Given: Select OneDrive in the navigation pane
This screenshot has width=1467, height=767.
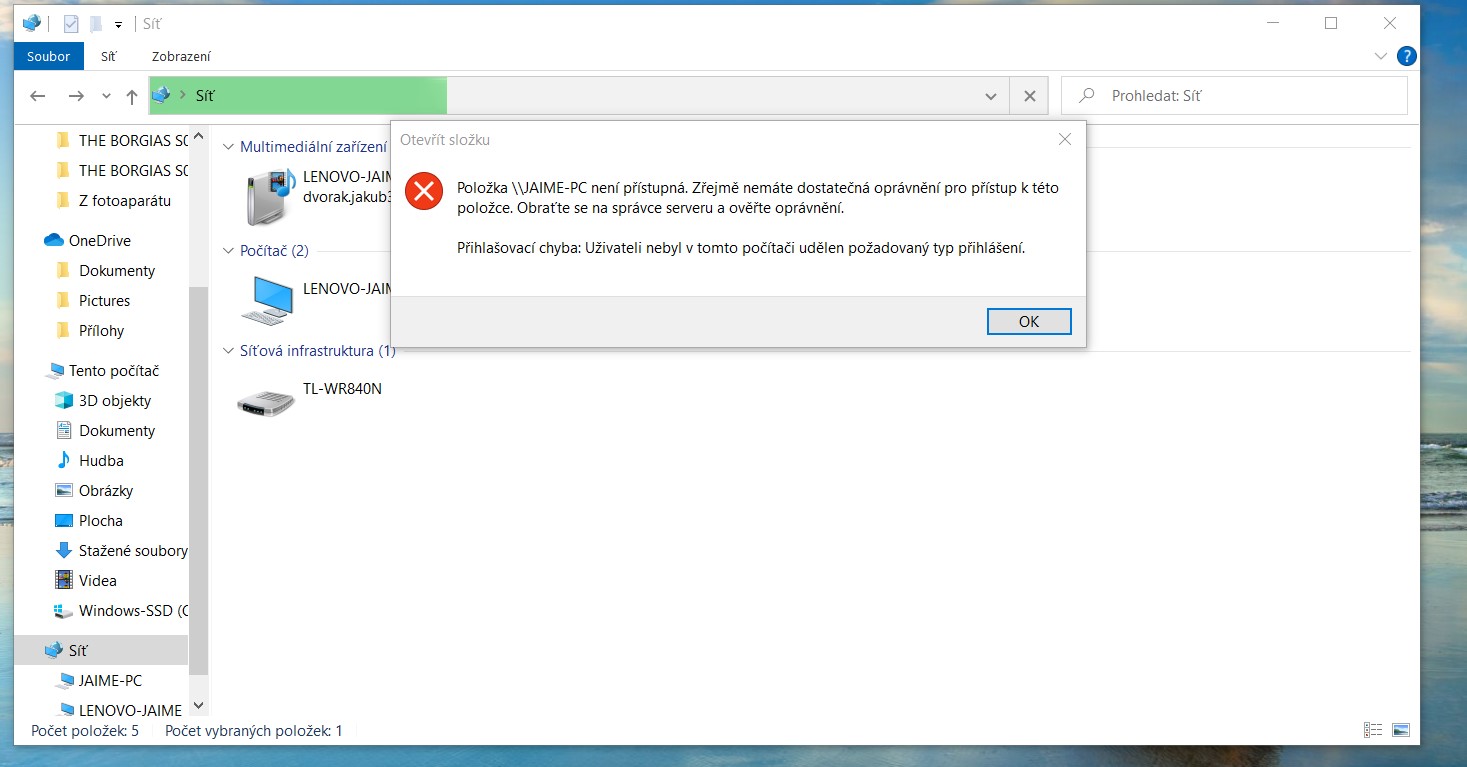Looking at the screenshot, I should pos(99,240).
